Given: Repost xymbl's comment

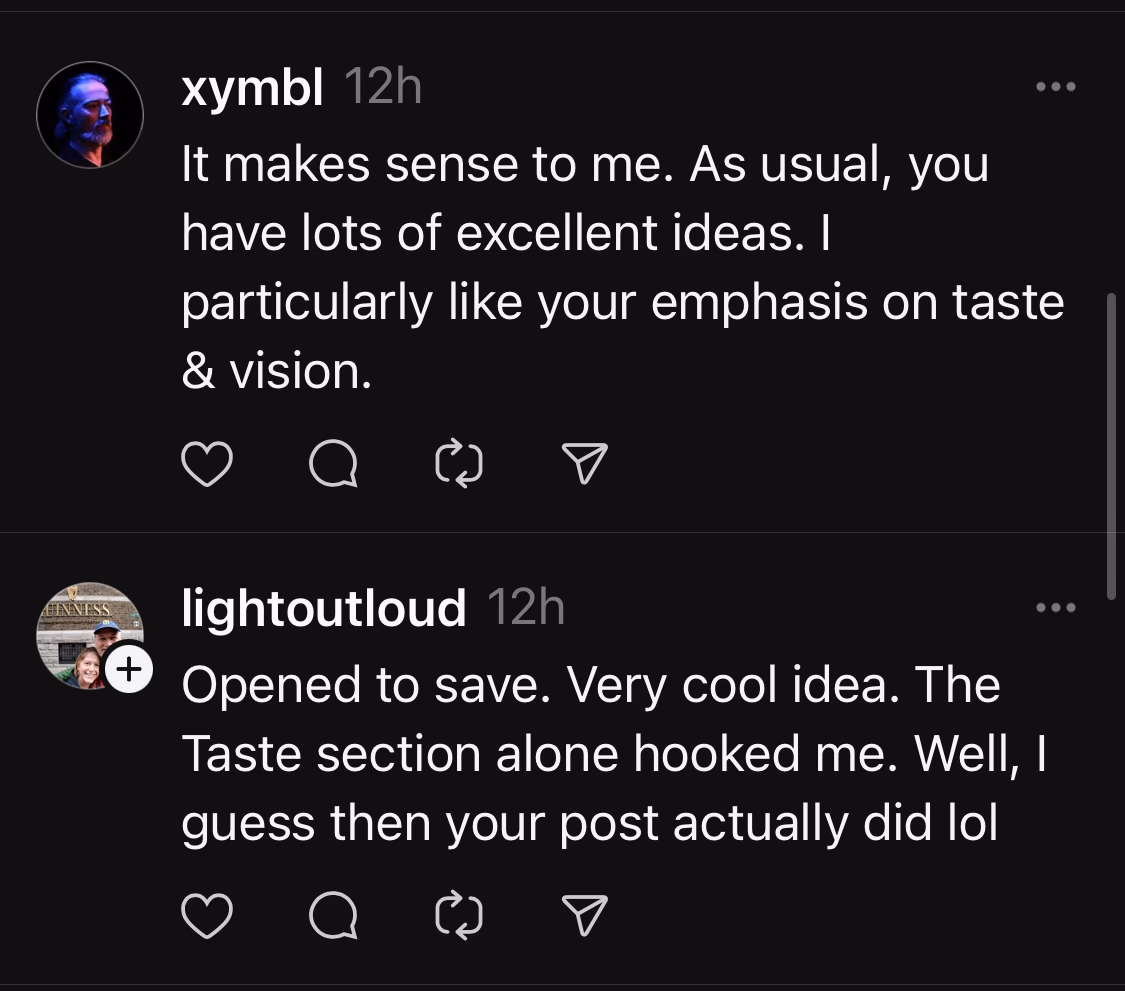Looking at the screenshot, I should pos(460,465).
